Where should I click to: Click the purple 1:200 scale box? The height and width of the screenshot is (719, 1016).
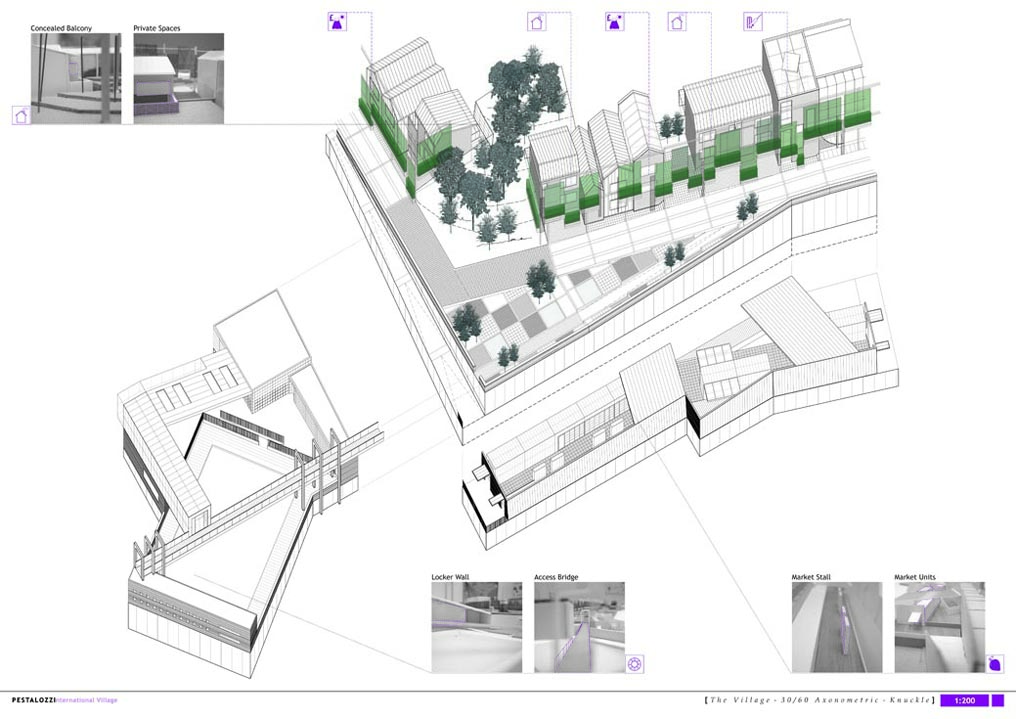click(x=964, y=701)
